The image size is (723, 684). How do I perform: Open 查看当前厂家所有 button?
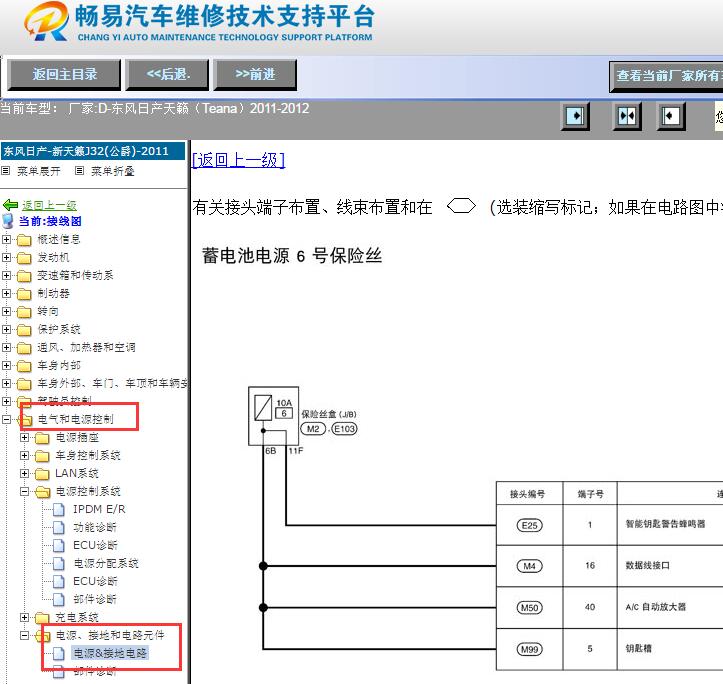click(x=666, y=76)
